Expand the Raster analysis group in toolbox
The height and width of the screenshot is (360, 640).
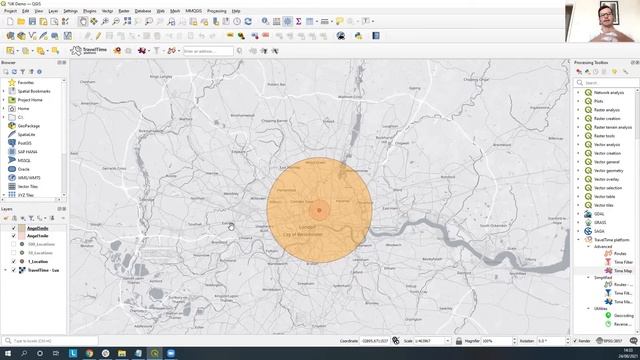point(578,110)
